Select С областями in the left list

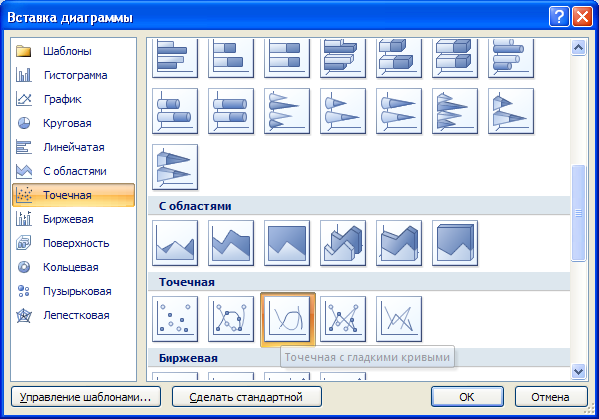click(73, 171)
